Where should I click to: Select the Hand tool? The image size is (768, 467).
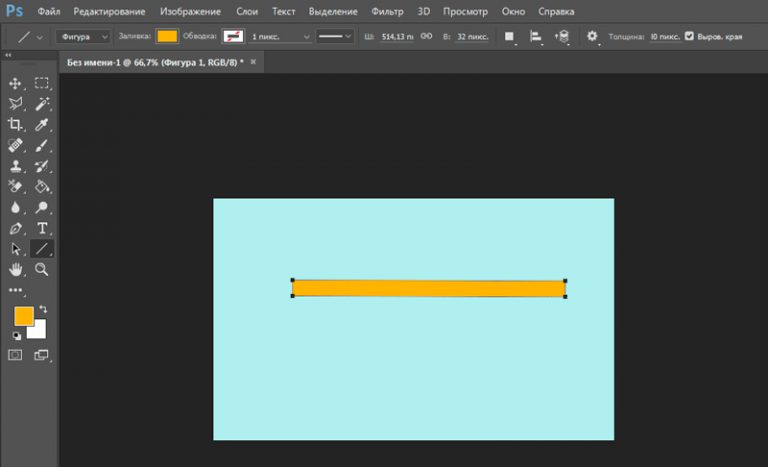[x=15, y=270]
